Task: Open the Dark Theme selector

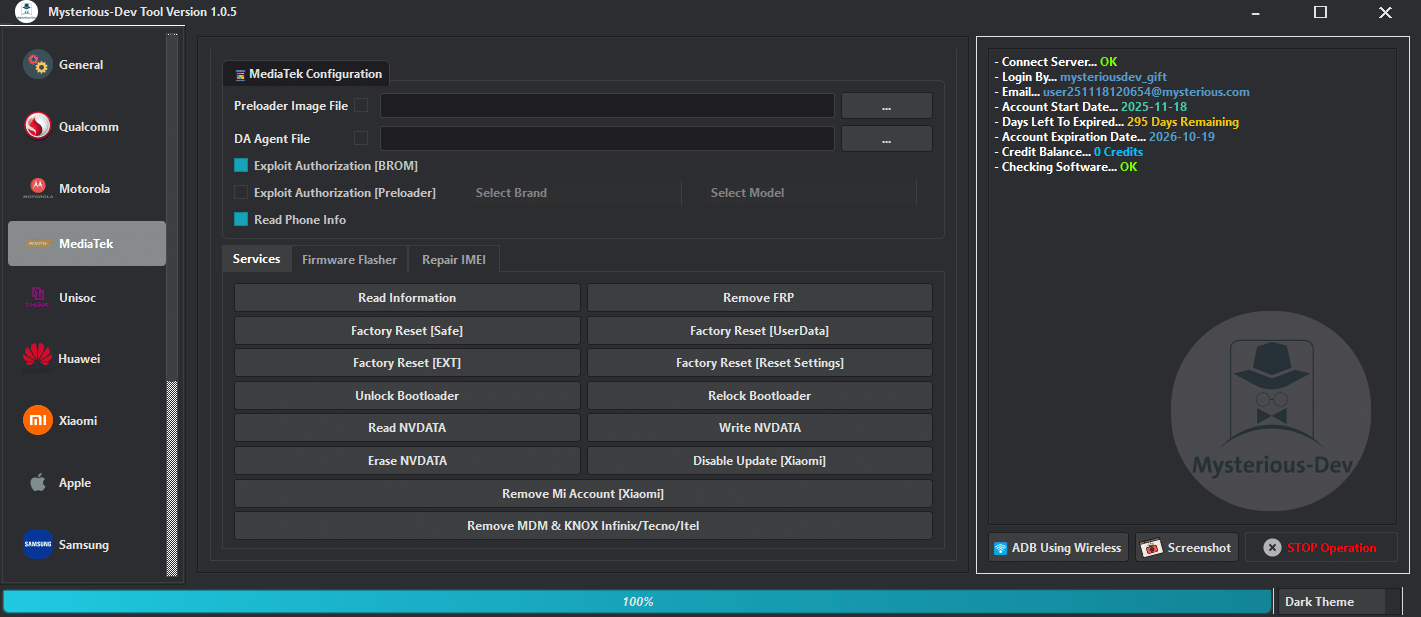Action: coord(1332,601)
